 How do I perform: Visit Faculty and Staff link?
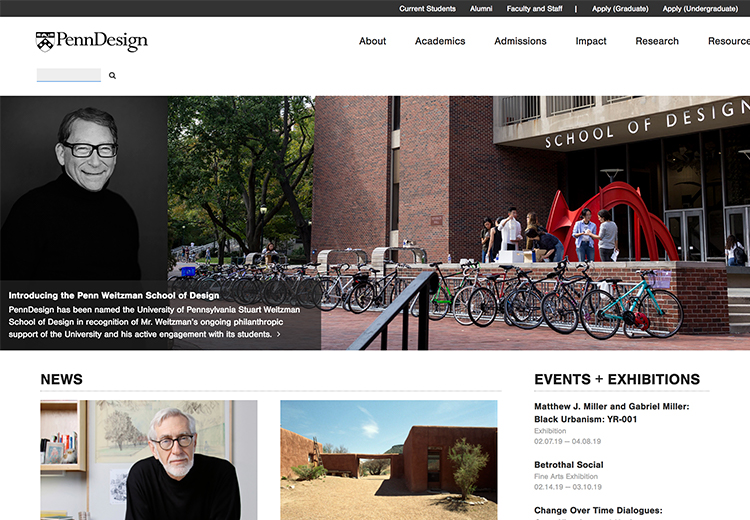tap(535, 9)
